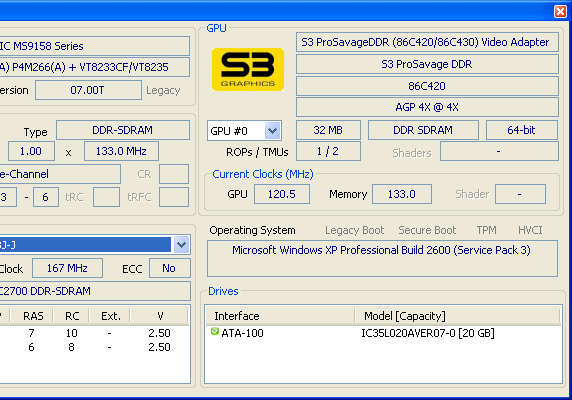Viewport: 572px width, 400px height.
Task: Click the S3 ProSavageDDR Video Adapter field
Action: (x=427, y=42)
